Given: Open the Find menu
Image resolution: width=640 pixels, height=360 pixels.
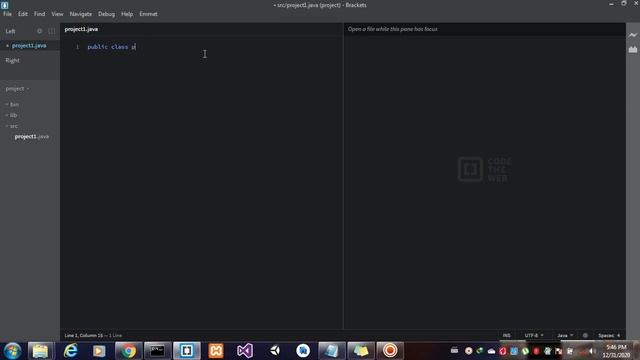Looking at the screenshot, I should point(40,14).
